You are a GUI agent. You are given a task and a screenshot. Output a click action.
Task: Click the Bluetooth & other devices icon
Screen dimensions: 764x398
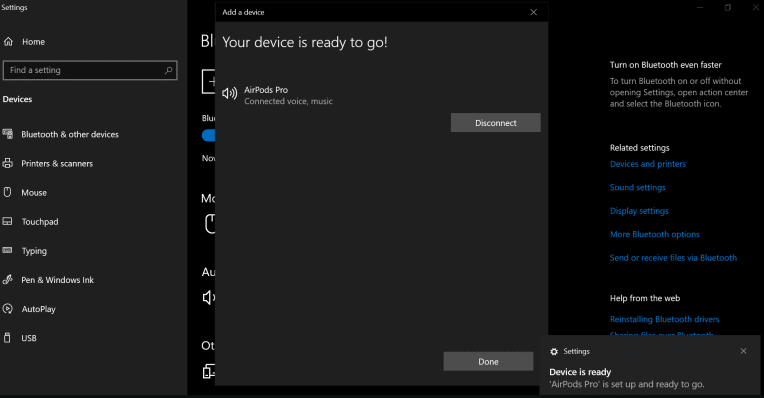pos(7,134)
